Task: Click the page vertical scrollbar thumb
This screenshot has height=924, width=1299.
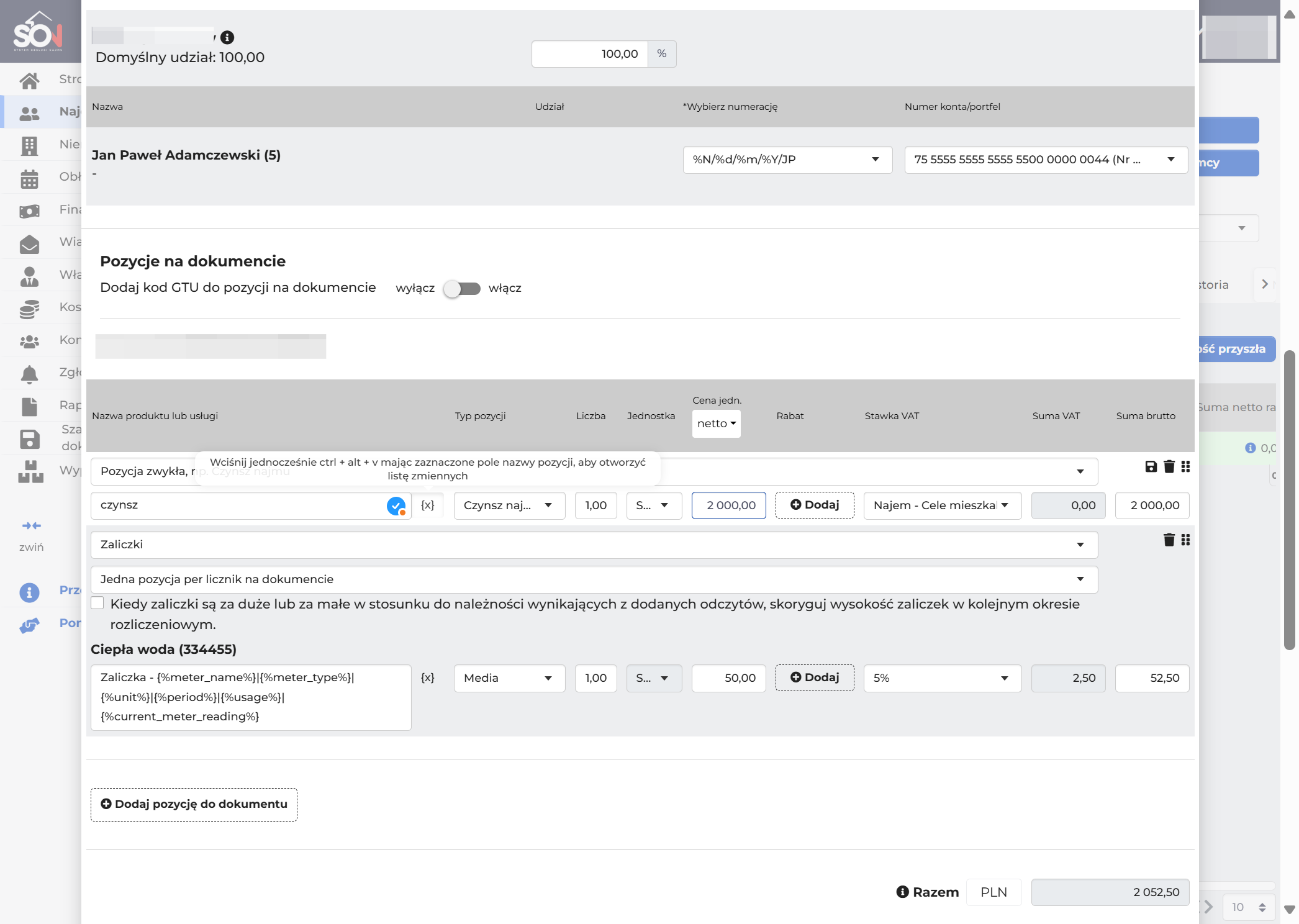Action: point(1289,500)
